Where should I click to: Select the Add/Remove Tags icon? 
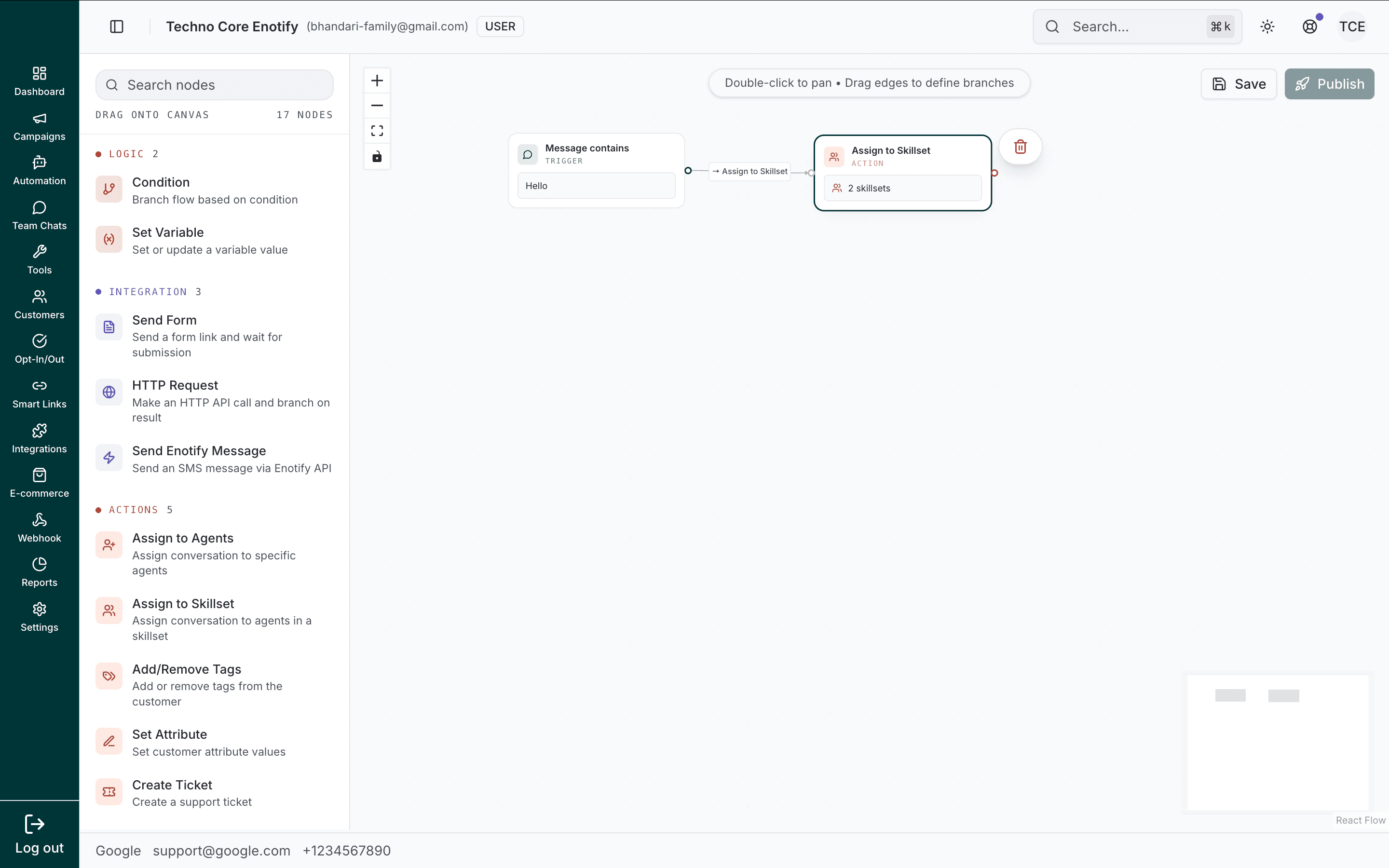click(x=109, y=676)
